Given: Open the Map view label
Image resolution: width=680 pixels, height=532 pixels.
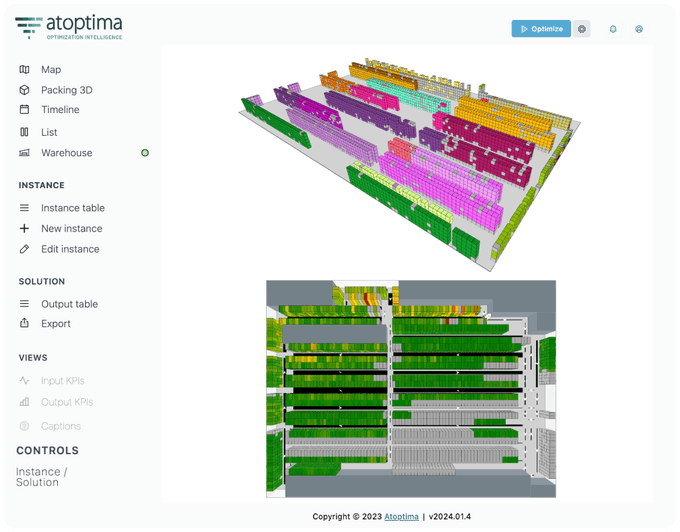Looking at the screenshot, I should point(51,69).
